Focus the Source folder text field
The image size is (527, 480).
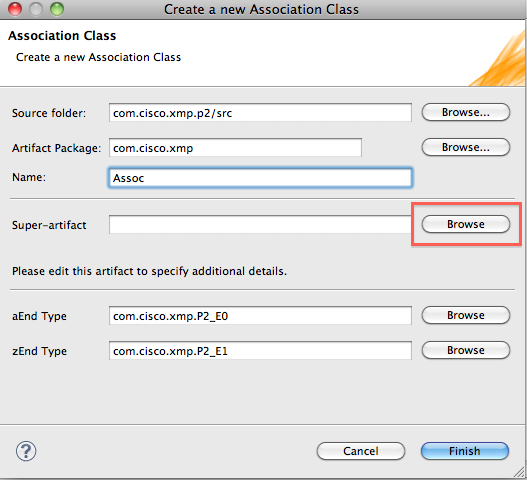click(260, 113)
